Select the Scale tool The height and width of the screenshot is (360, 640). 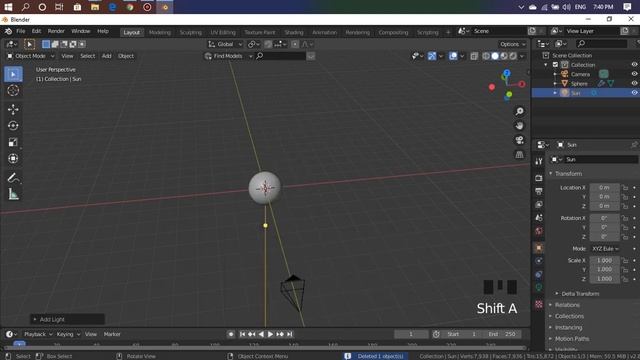(13, 142)
